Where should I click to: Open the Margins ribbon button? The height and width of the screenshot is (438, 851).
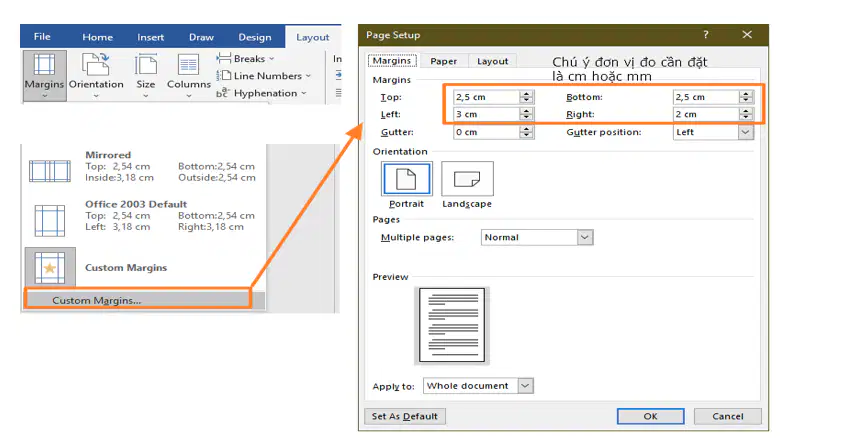pos(45,75)
